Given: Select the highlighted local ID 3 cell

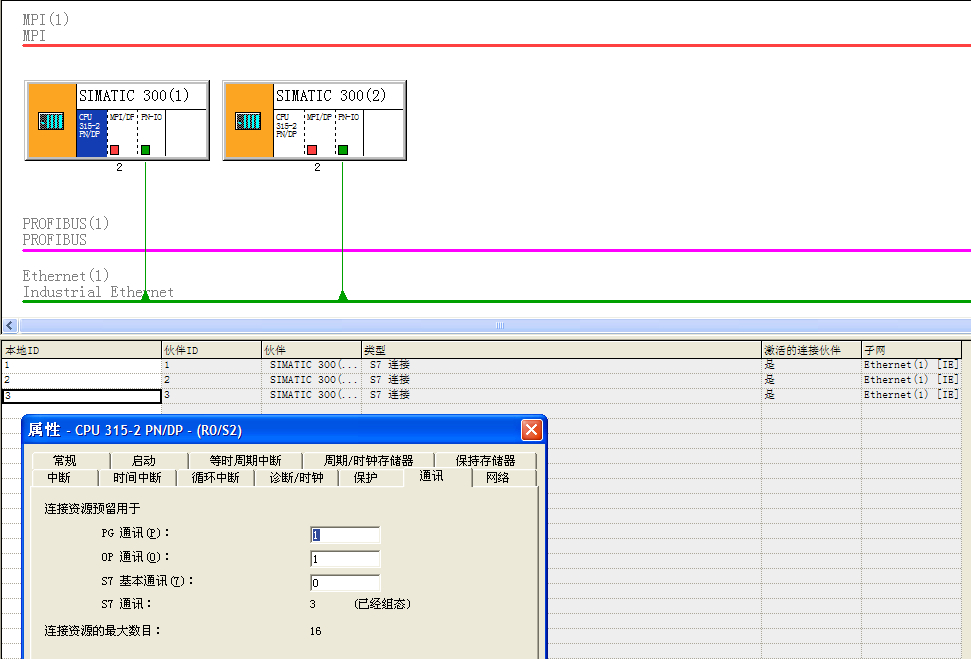Looking at the screenshot, I should (x=82, y=396).
